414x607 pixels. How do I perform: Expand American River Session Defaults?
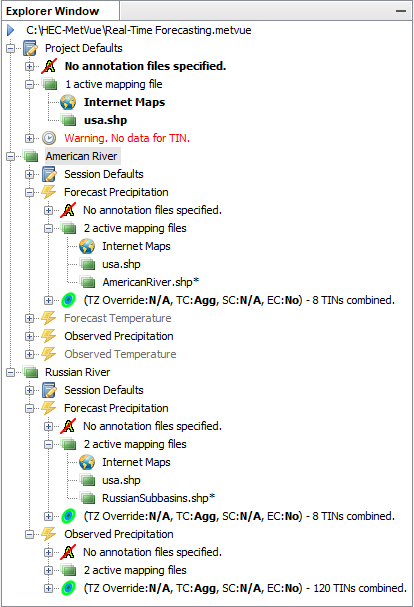point(29,174)
